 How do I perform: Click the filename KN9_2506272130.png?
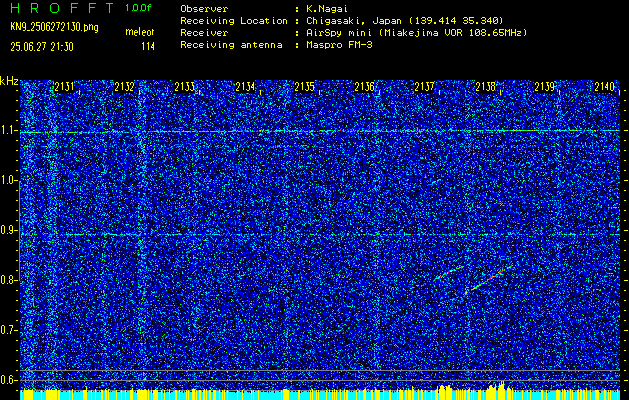coord(54,27)
